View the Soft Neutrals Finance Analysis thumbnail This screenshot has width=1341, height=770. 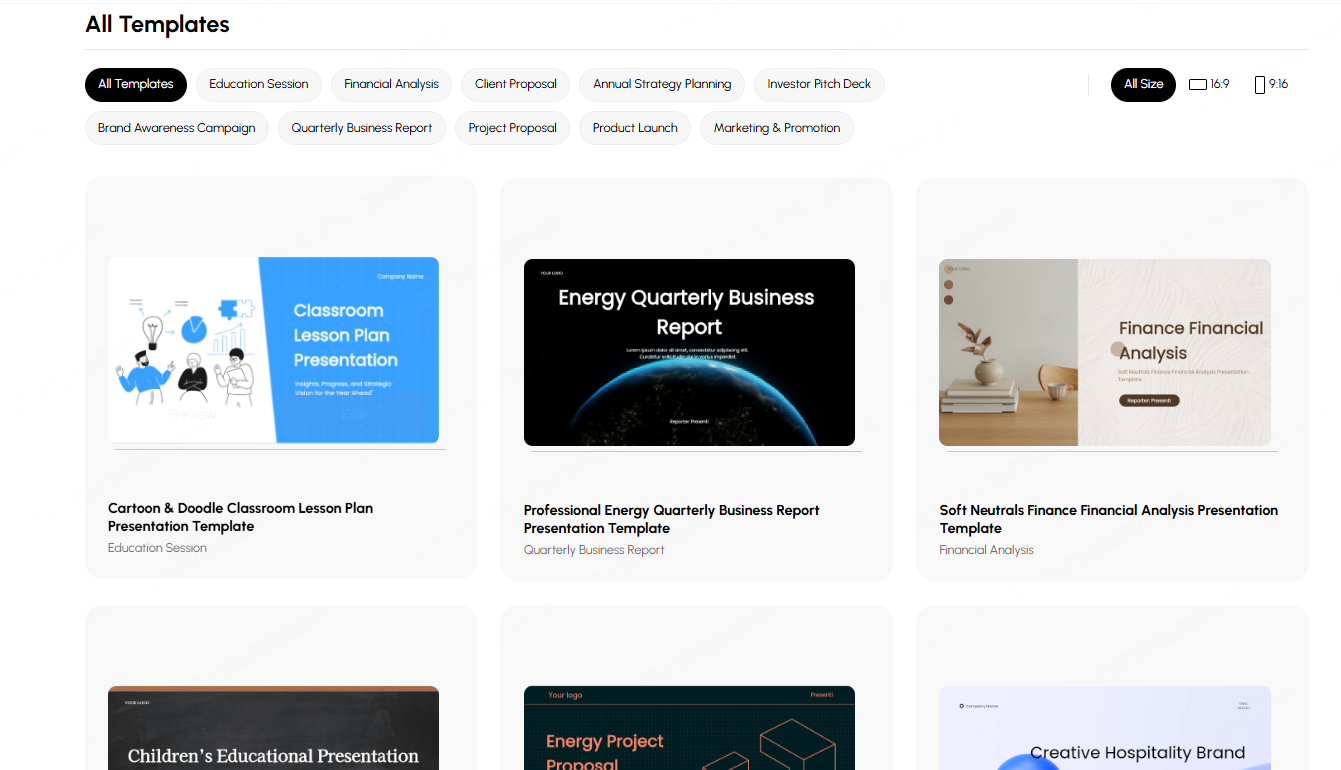click(x=1104, y=351)
